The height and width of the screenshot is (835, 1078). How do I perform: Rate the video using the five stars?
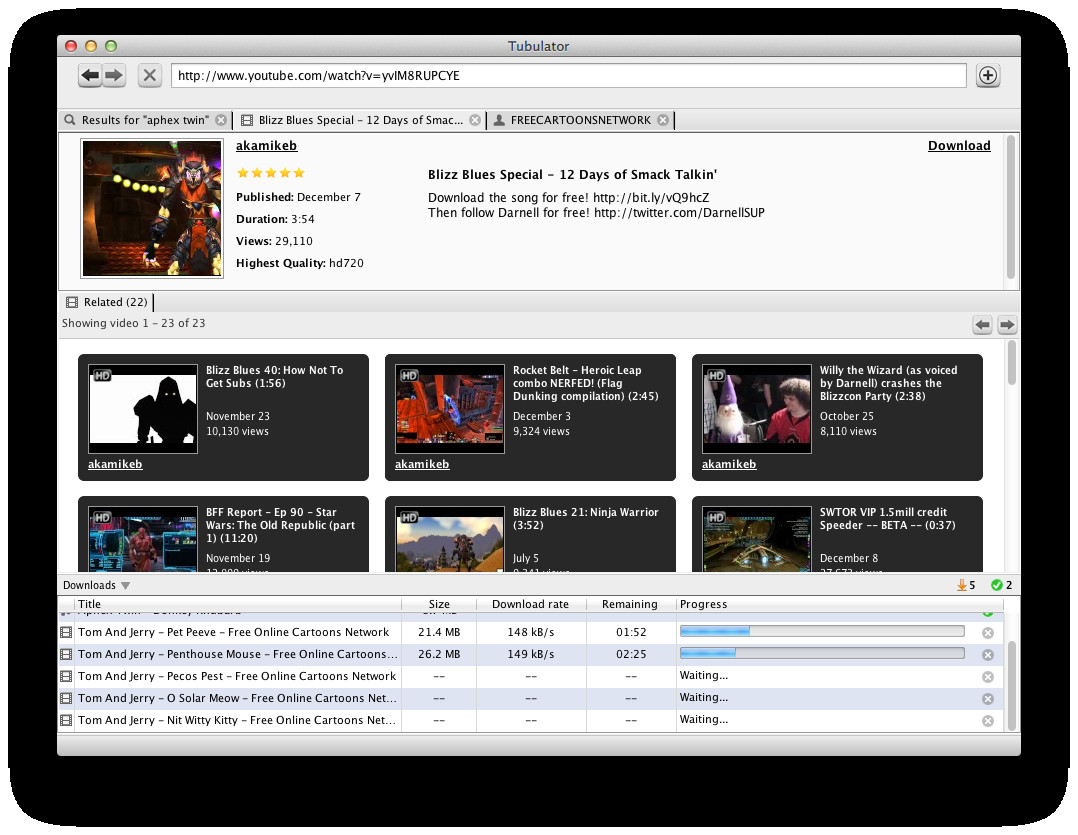(270, 172)
